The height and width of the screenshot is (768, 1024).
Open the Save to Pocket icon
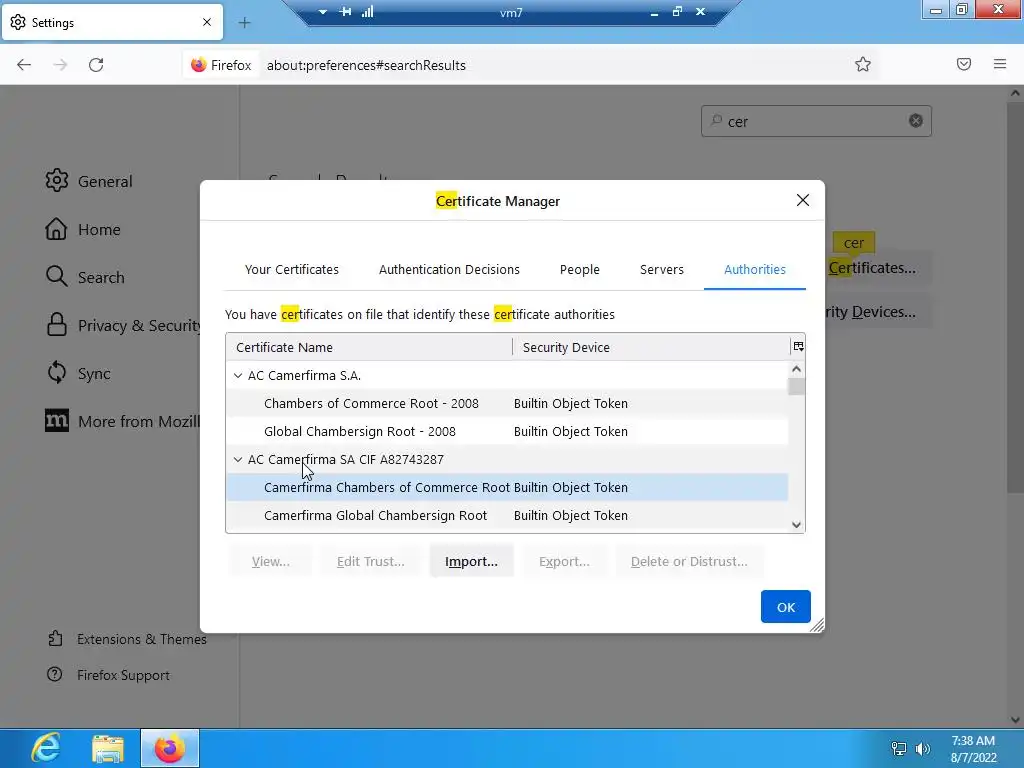point(964,64)
